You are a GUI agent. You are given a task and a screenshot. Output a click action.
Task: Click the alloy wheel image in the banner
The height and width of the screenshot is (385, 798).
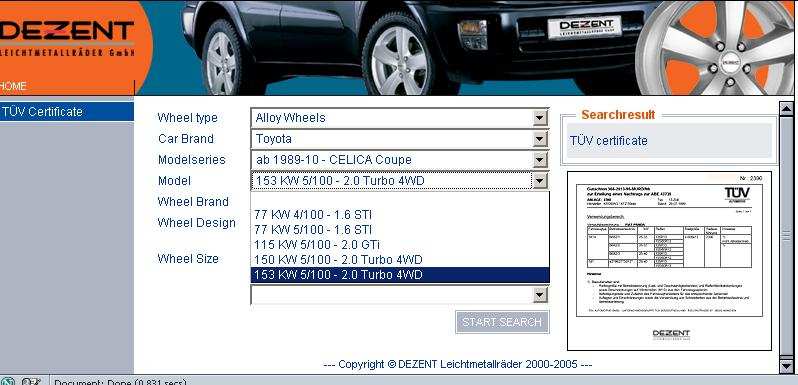tap(715, 47)
